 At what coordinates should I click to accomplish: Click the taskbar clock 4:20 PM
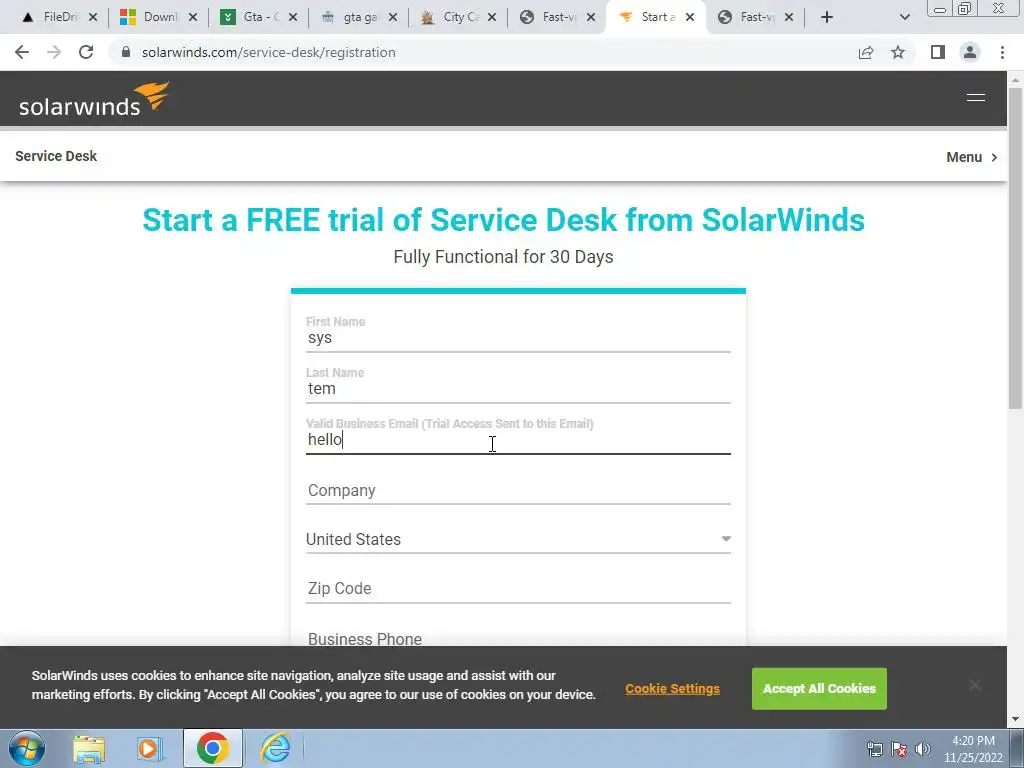(973, 749)
